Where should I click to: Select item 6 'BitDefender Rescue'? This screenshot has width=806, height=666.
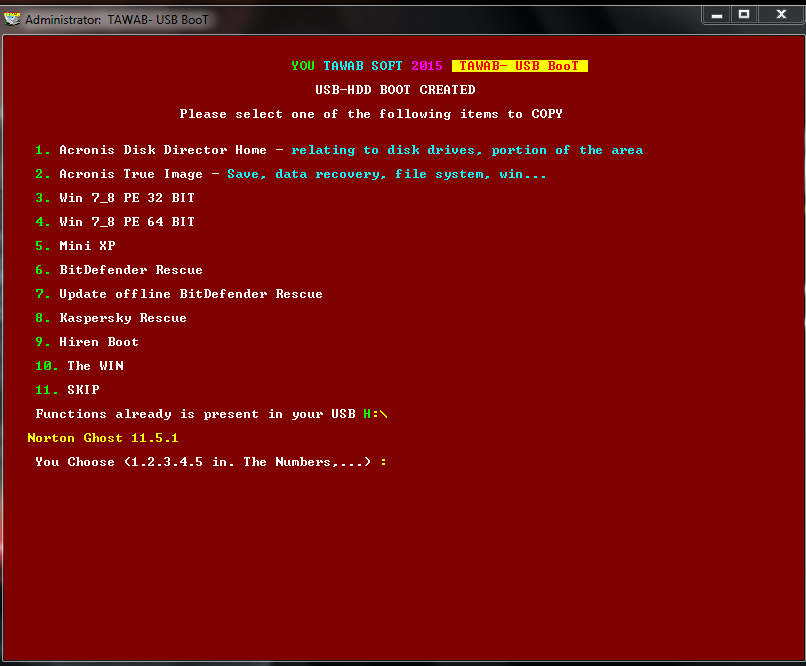click(119, 270)
